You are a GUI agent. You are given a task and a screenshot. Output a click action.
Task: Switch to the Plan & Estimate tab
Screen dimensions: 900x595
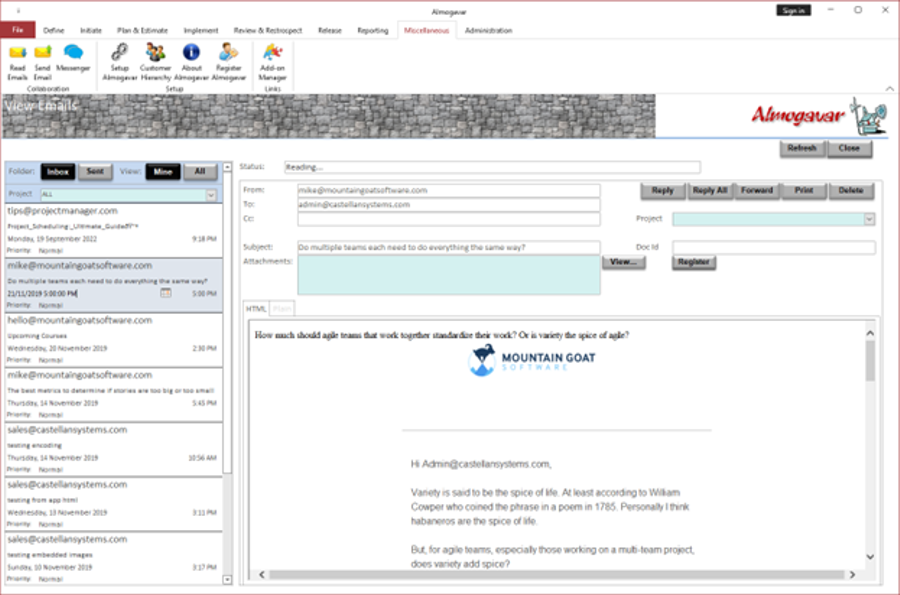[x=142, y=30]
